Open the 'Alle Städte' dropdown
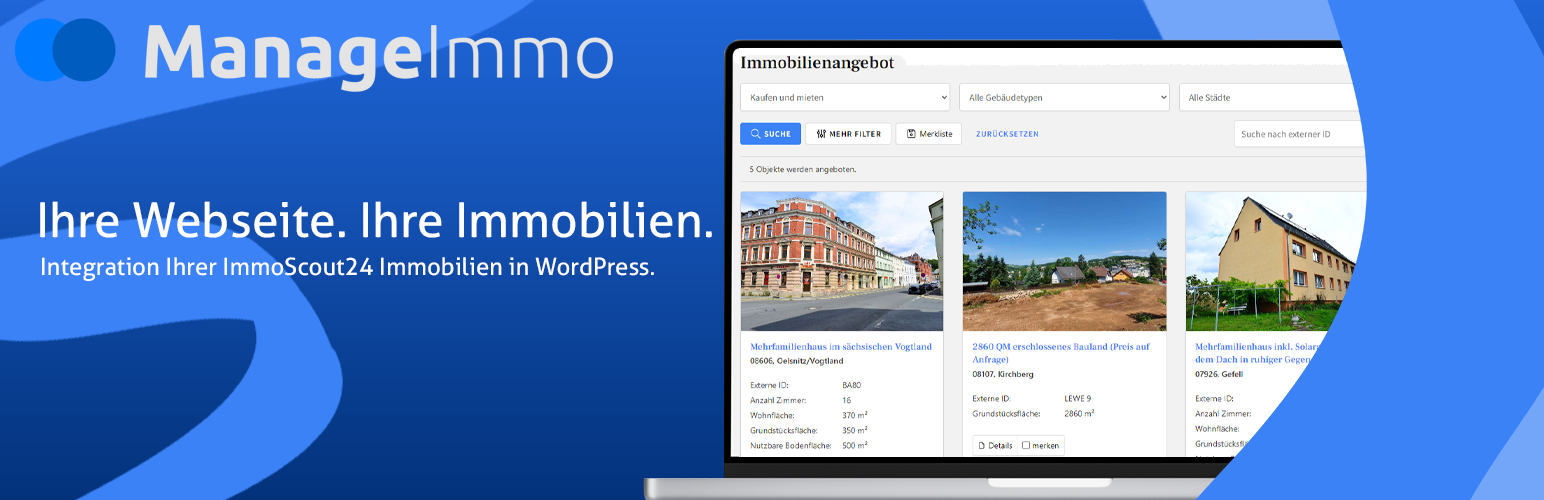 click(1272, 97)
